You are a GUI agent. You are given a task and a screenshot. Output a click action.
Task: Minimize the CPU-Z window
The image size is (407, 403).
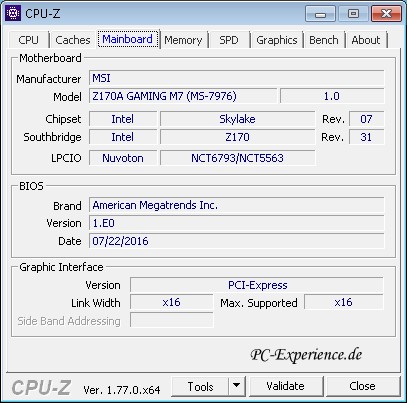tap(320, 14)
